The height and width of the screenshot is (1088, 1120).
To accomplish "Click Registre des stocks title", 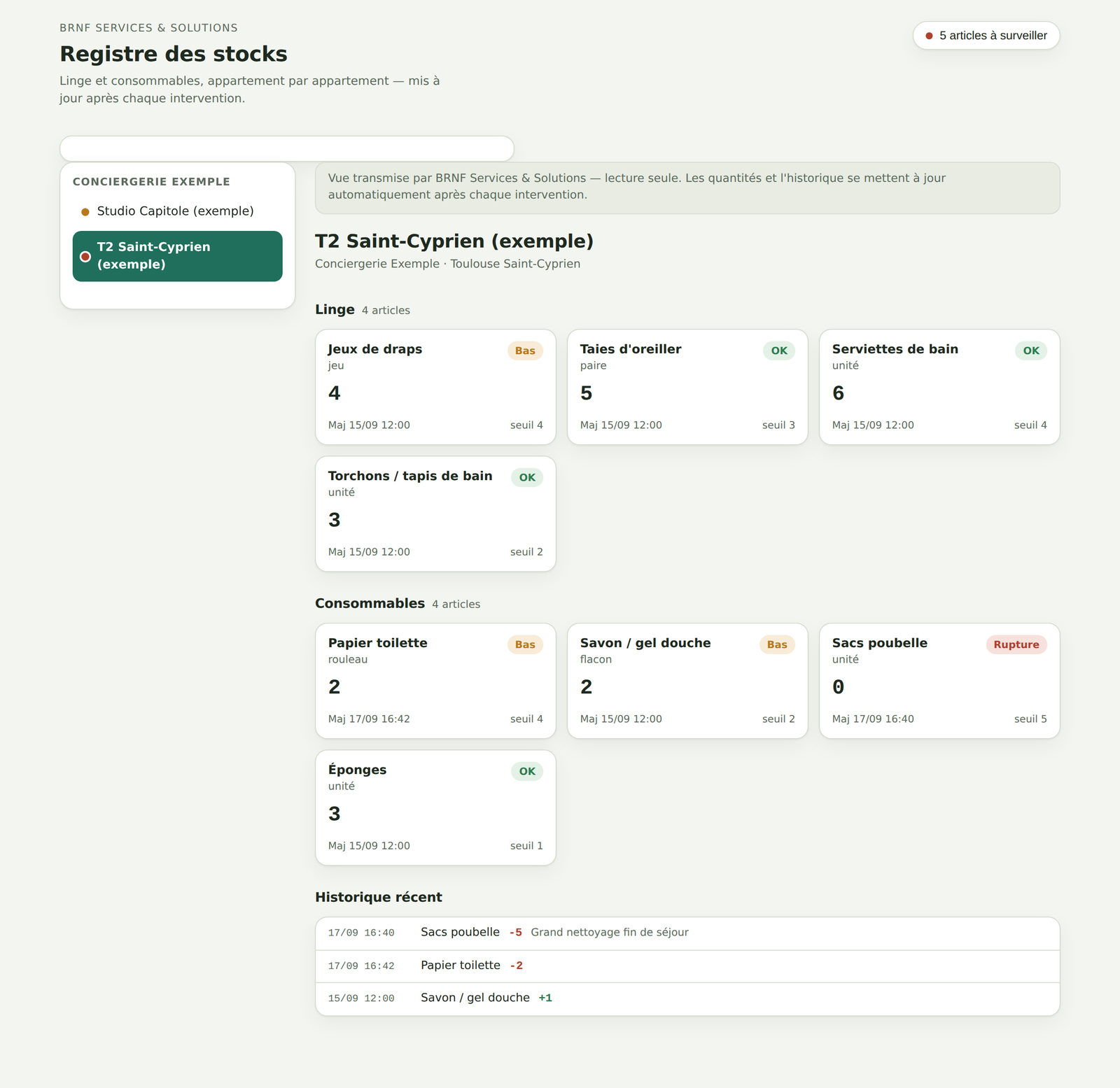I will coord(174,54).
